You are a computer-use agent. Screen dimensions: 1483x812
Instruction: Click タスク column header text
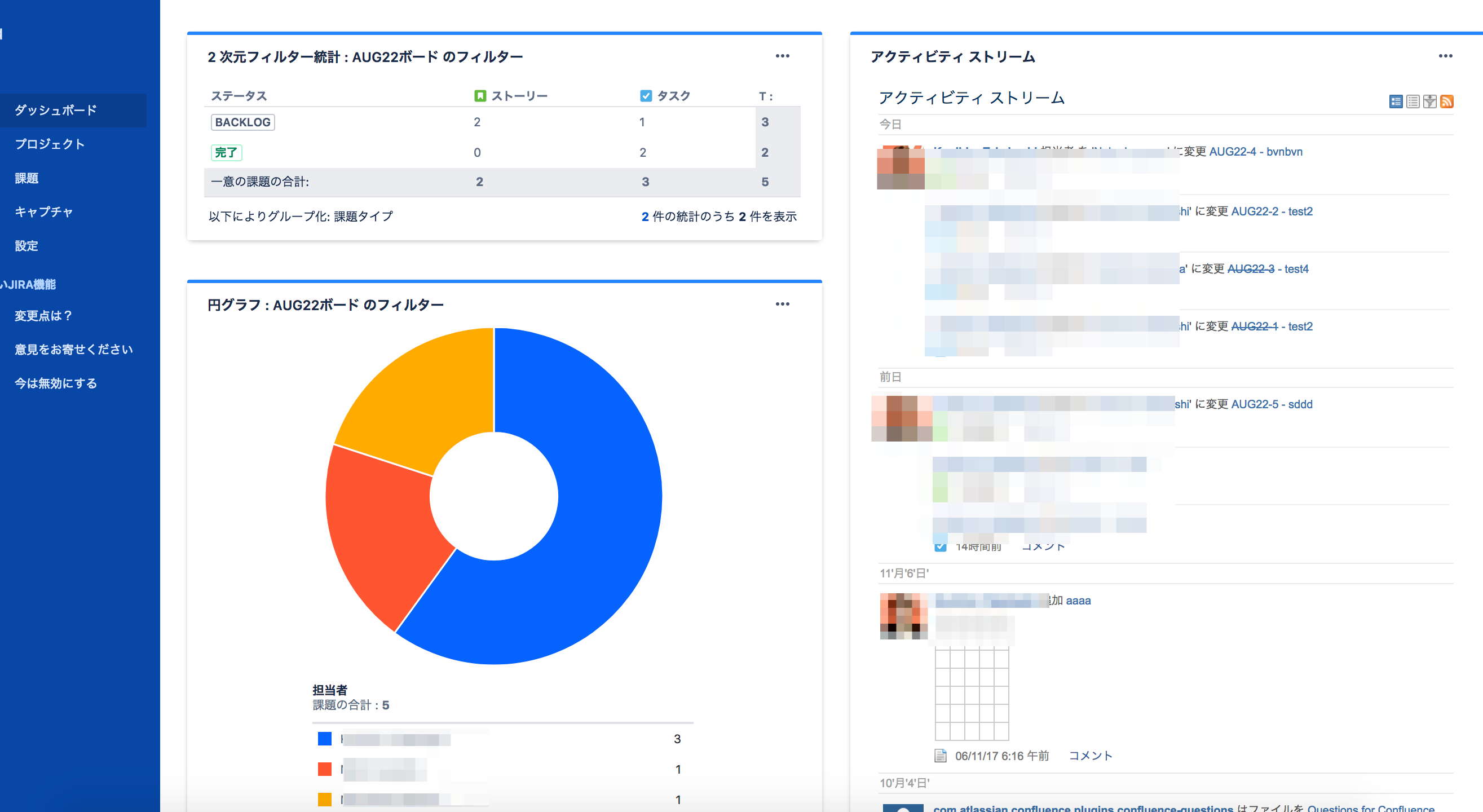pos(674,96)
